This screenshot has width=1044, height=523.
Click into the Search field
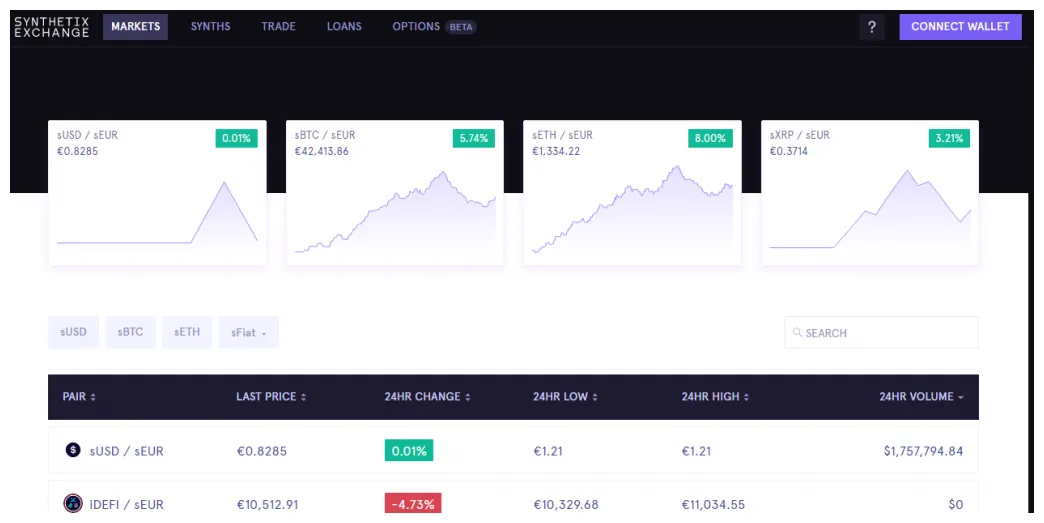[x=882, y=333]
